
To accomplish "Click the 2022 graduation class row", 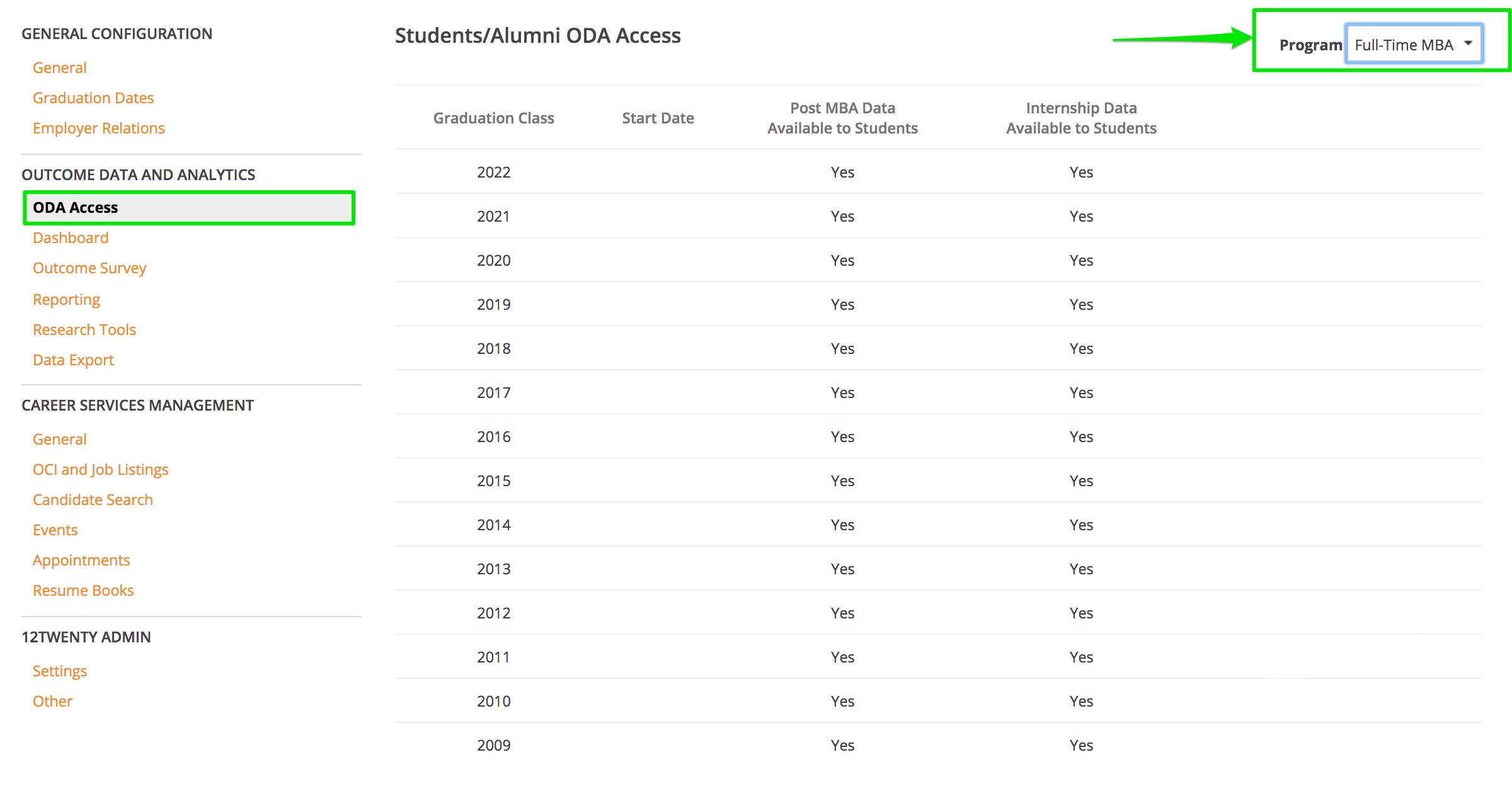I will pos(493,173).
